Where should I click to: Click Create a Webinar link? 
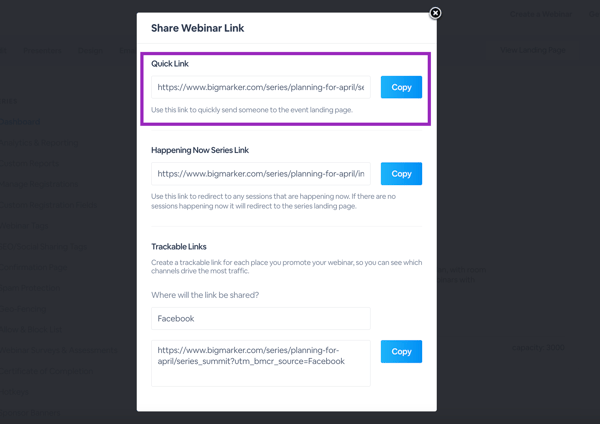(x=541, y=14)
